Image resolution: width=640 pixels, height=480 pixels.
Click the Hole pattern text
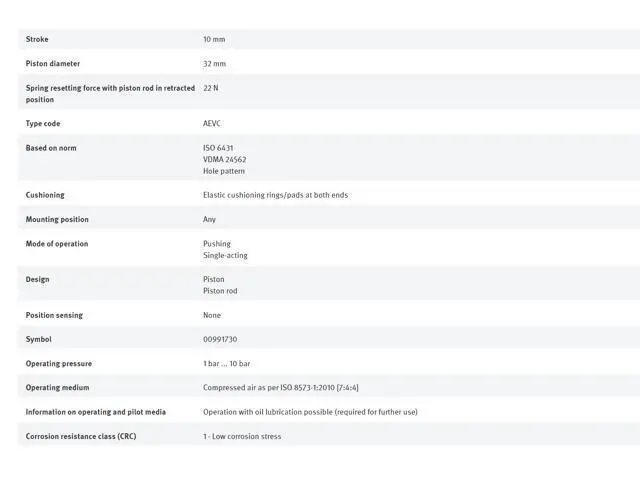(225, 171)
